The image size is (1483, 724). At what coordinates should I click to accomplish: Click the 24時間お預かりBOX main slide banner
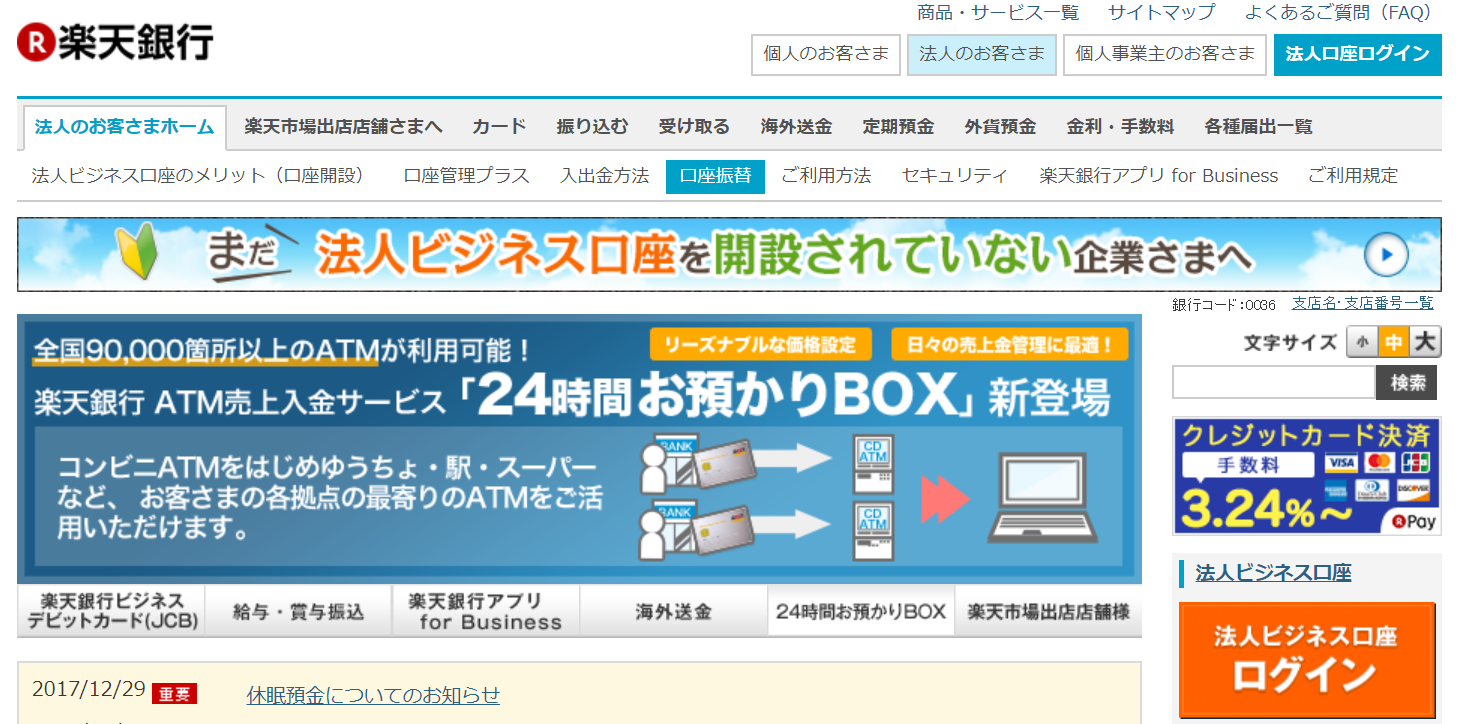pos(579,448)
